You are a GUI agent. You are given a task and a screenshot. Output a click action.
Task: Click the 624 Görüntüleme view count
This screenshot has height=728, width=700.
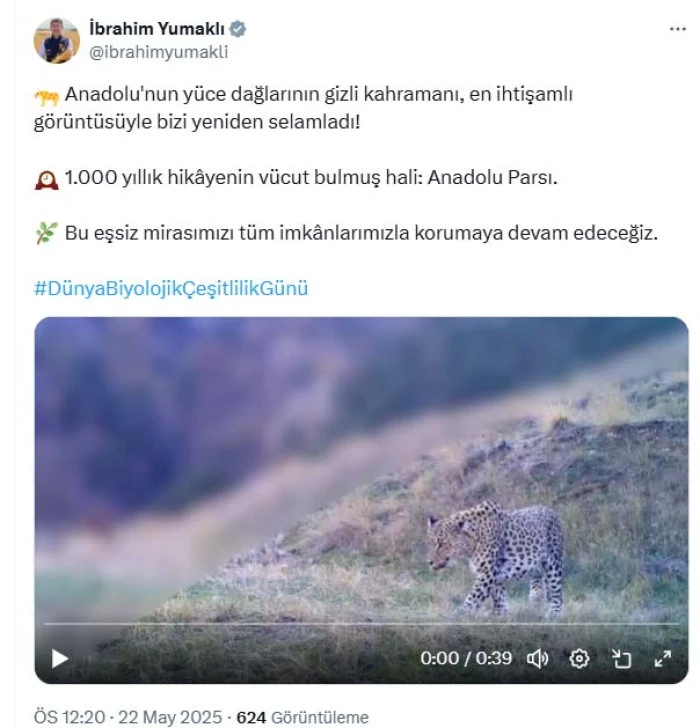[x=303, y=717]
